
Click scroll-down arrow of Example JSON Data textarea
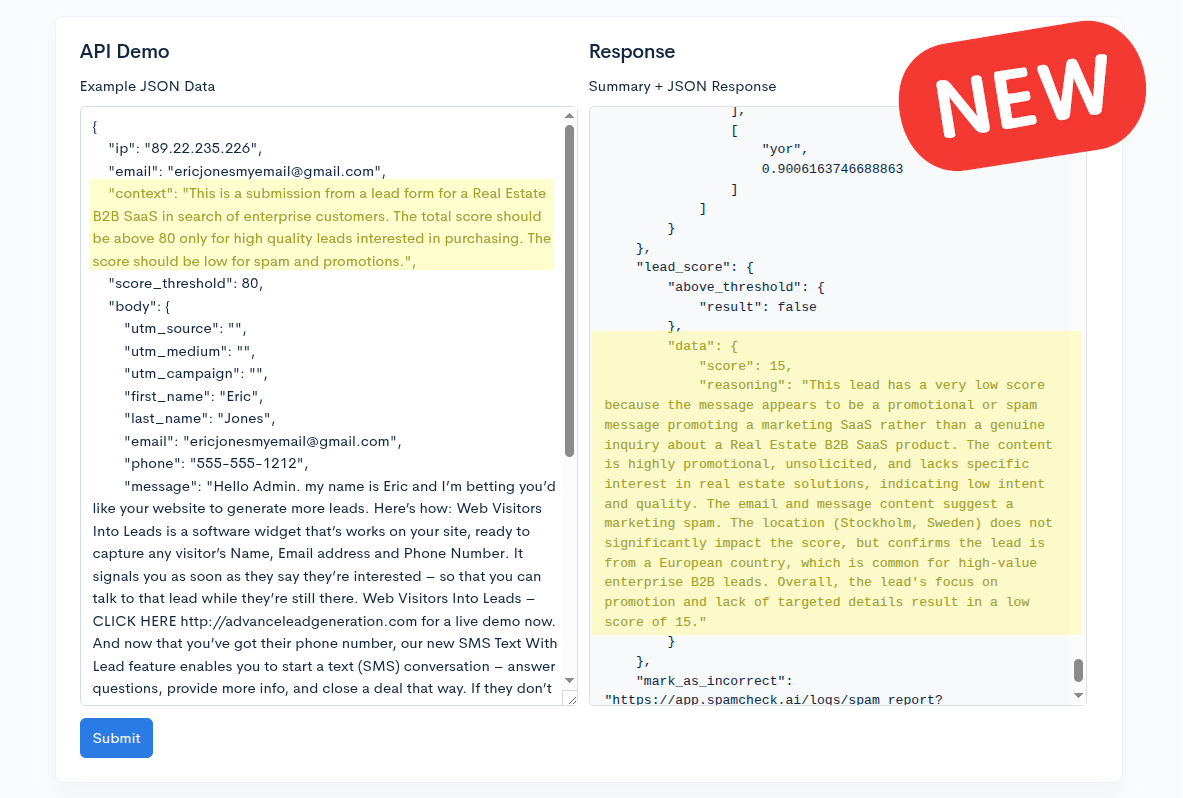[569, 680]
